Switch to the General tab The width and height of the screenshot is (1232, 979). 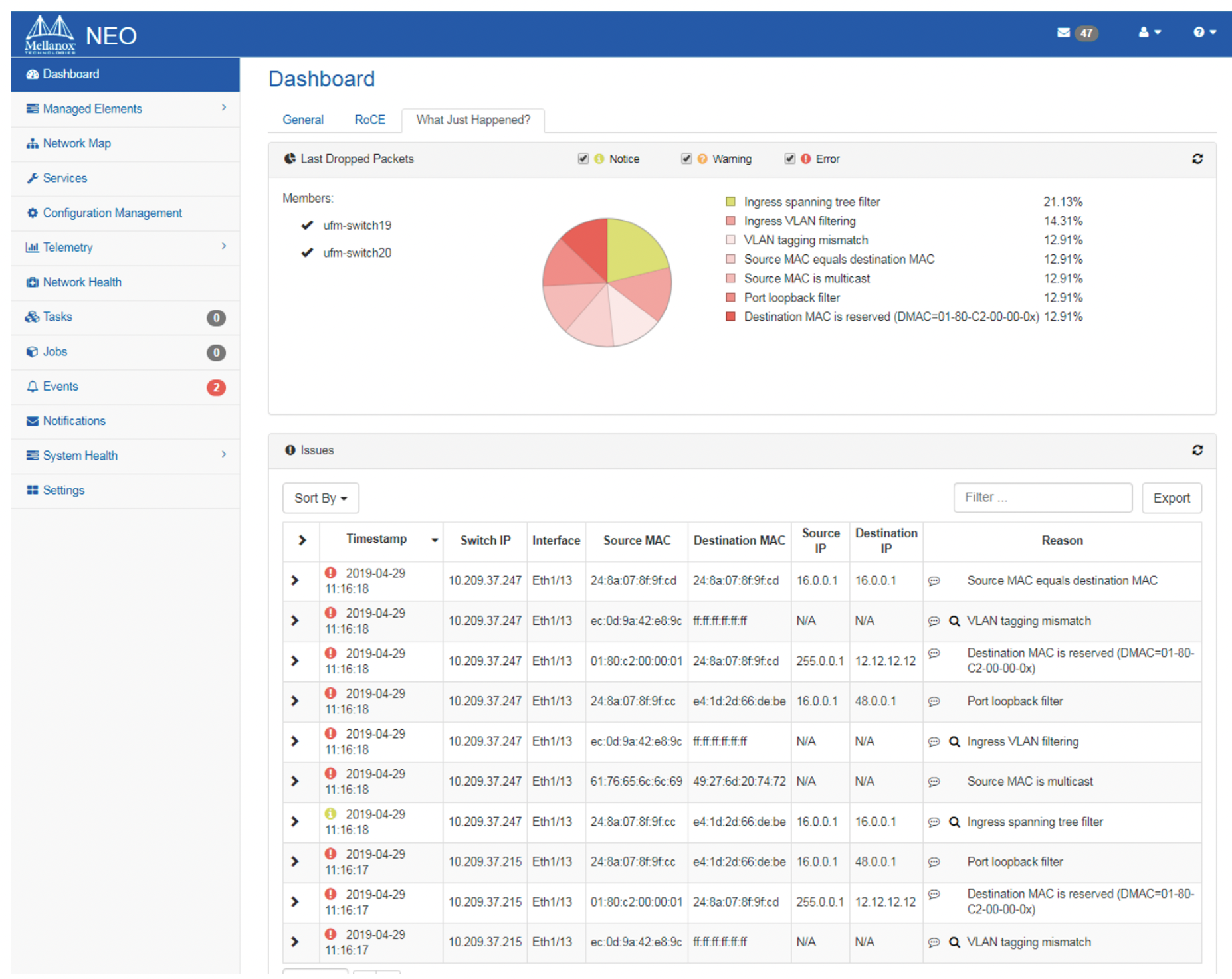(303, 120)
